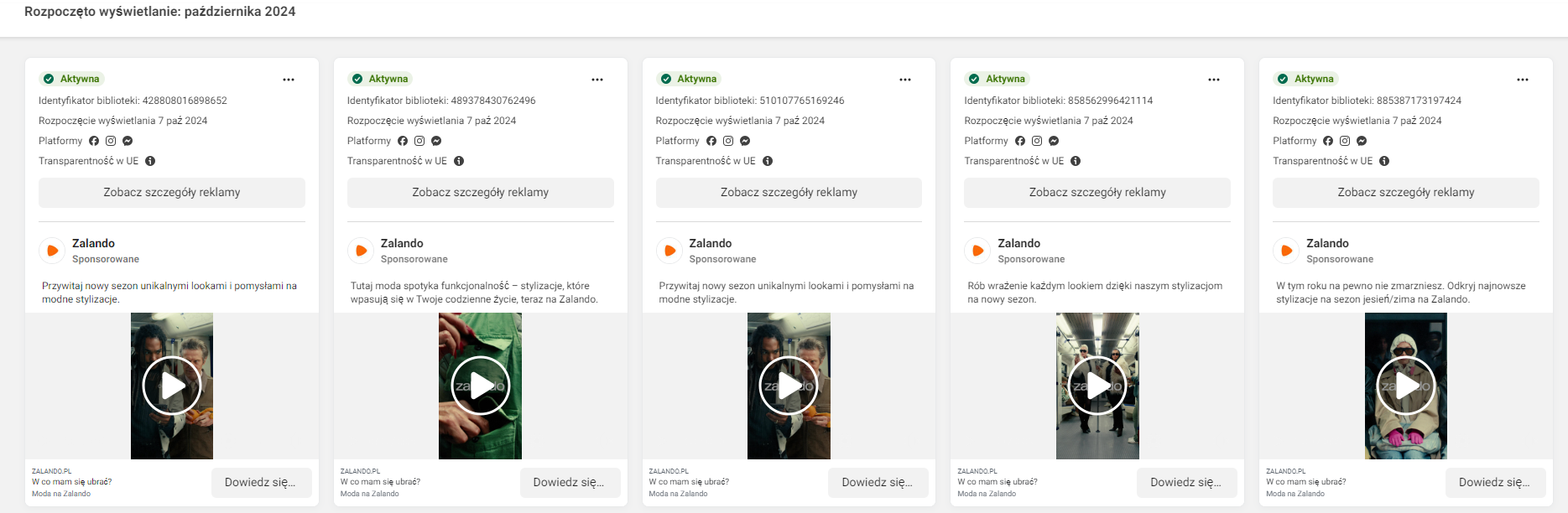The image size is (1568, 513).
Task: Click 'W co mam się ubrać?' headline in ad 428808016898652
Action: [x=72, y=482]
